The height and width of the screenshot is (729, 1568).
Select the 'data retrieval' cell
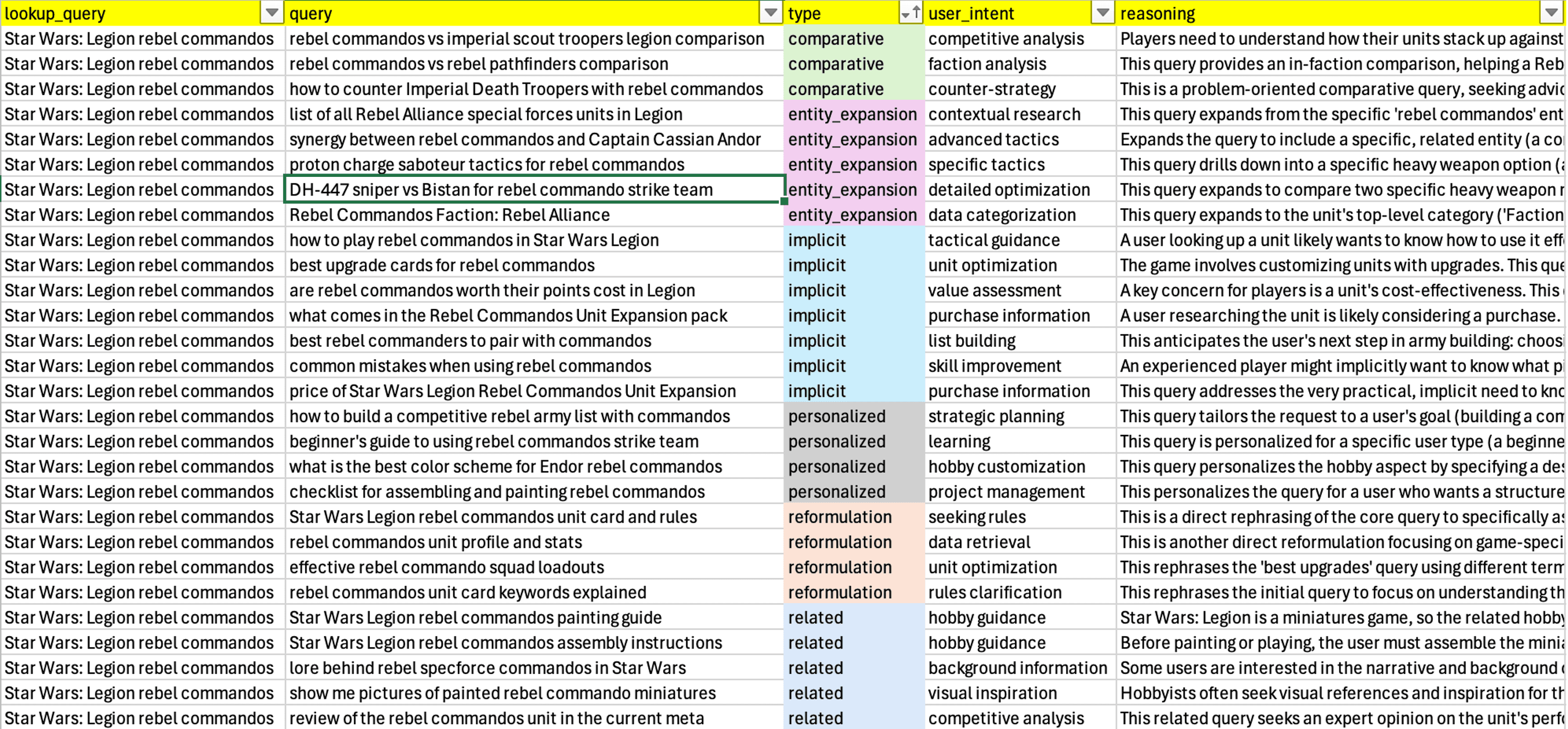tap(1020, 542)
